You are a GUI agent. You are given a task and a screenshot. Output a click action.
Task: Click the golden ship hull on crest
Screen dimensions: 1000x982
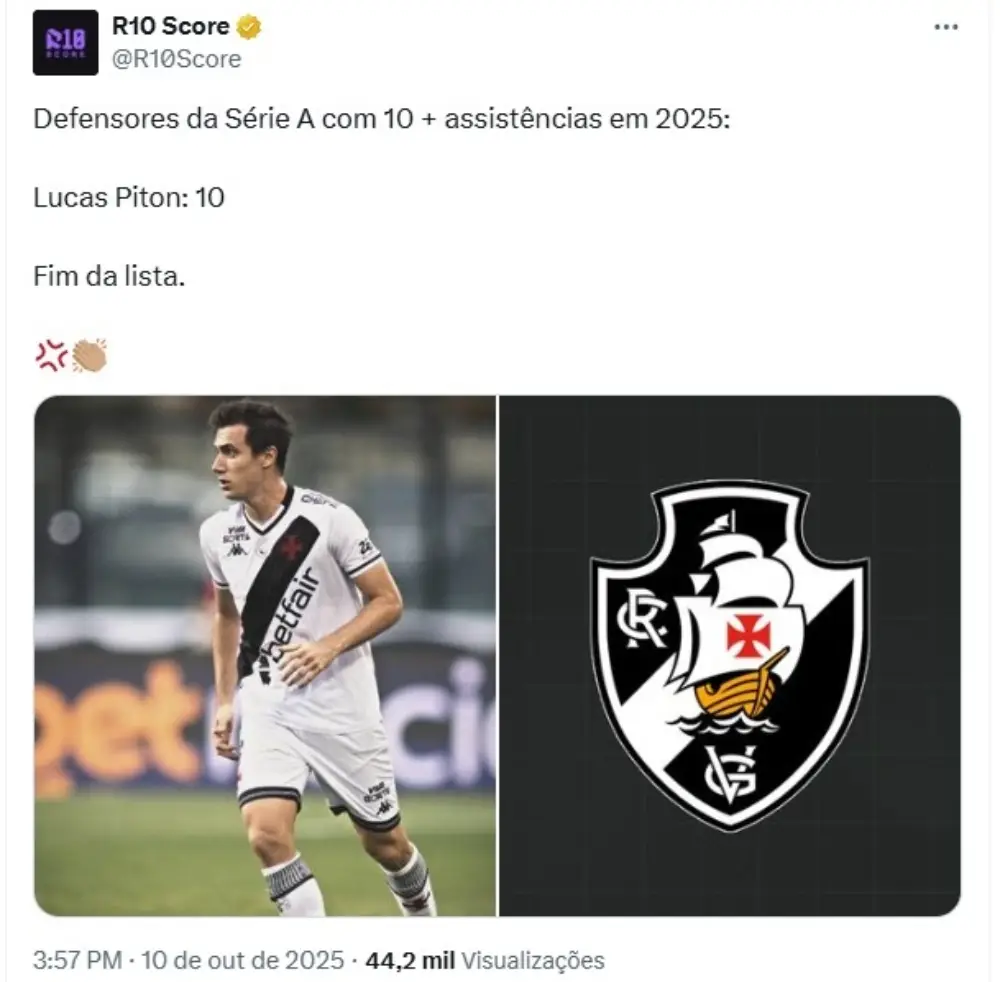pyautogui.click(x=737, y=691)
